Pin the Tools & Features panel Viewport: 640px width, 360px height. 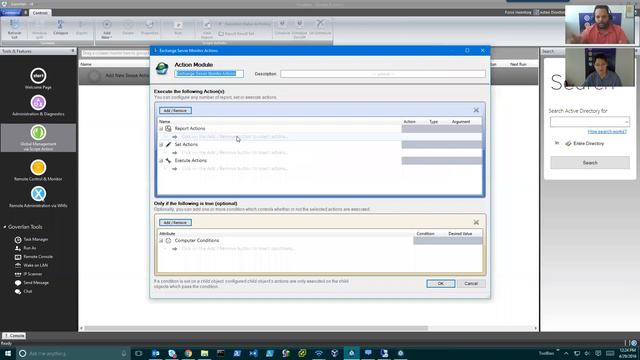click(x=73, y=51)
